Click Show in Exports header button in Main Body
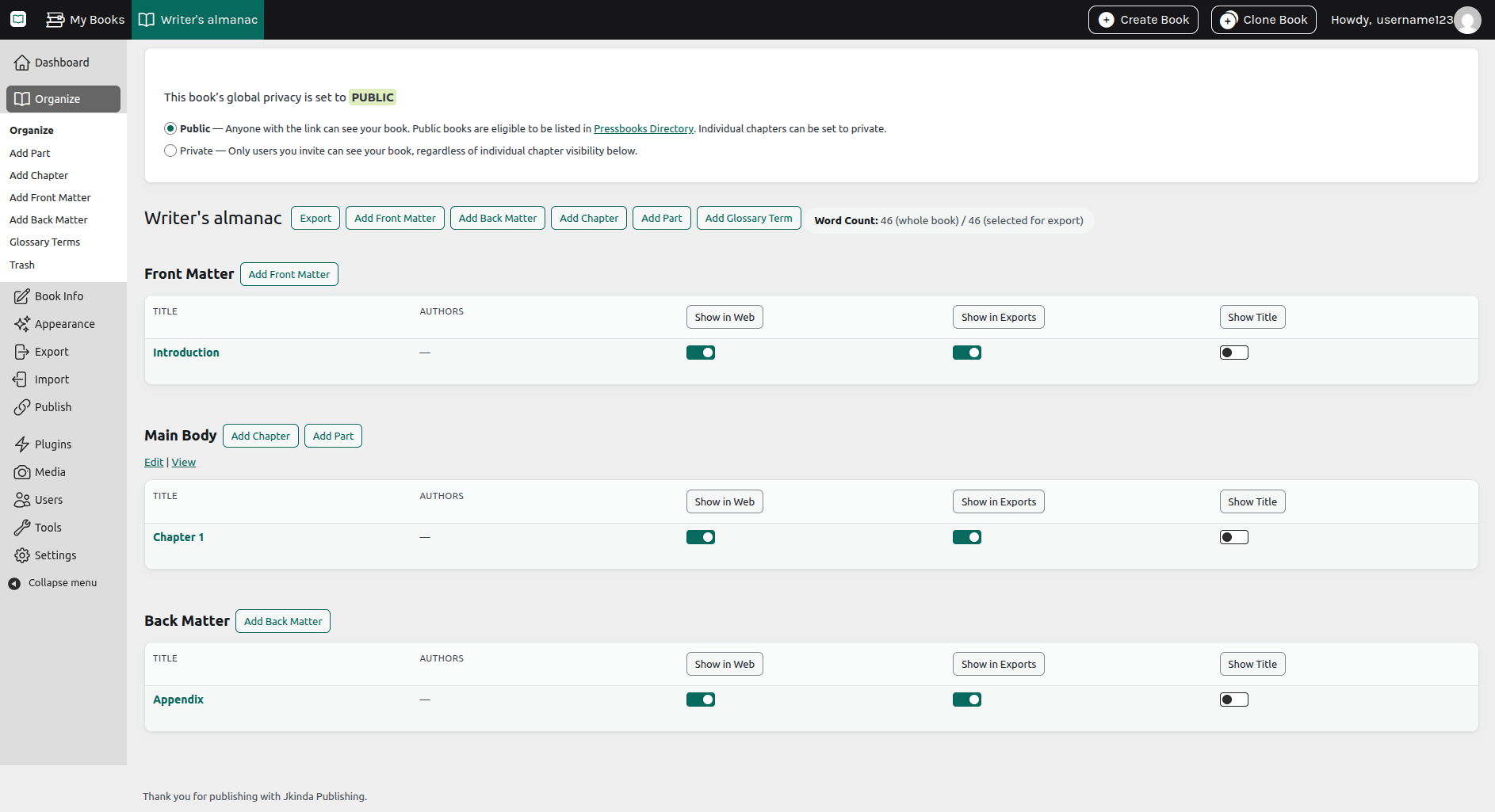 [x=999, y=501]
